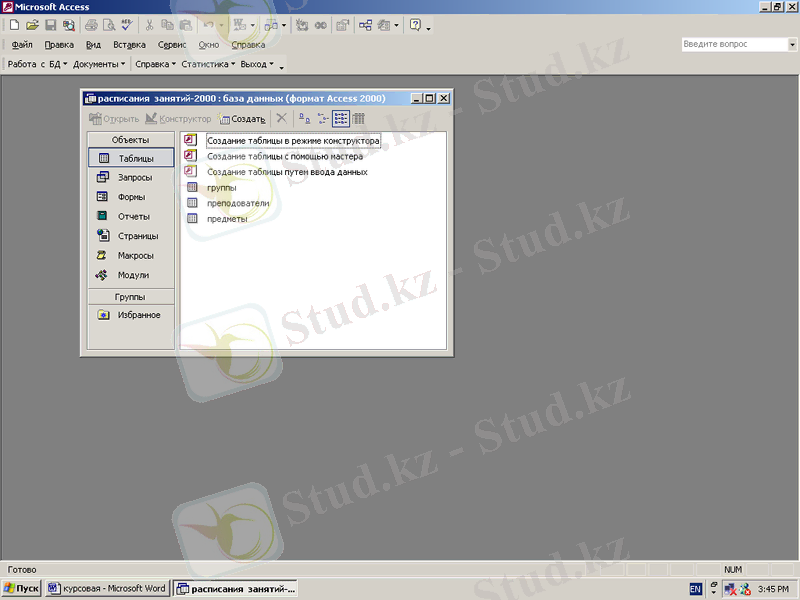This screenshot has height=600, width=800.
Task: Switch to курсовая - Microsoft Word taskbar button
Action: pos(107,588)
